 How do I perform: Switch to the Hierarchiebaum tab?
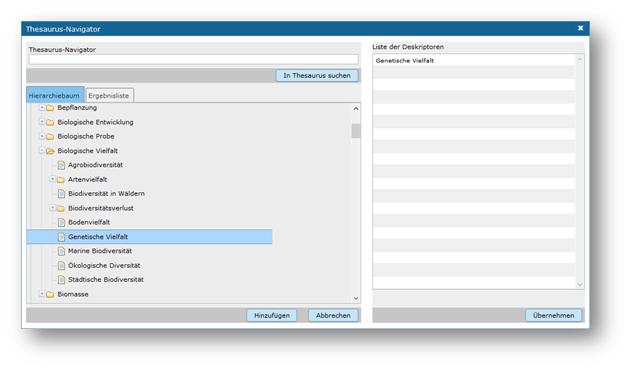(55, 95)
